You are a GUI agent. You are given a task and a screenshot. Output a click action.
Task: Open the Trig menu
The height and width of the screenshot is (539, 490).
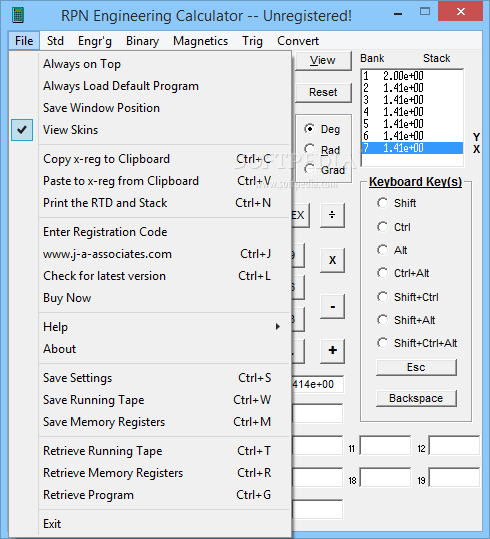coord(252,41)
